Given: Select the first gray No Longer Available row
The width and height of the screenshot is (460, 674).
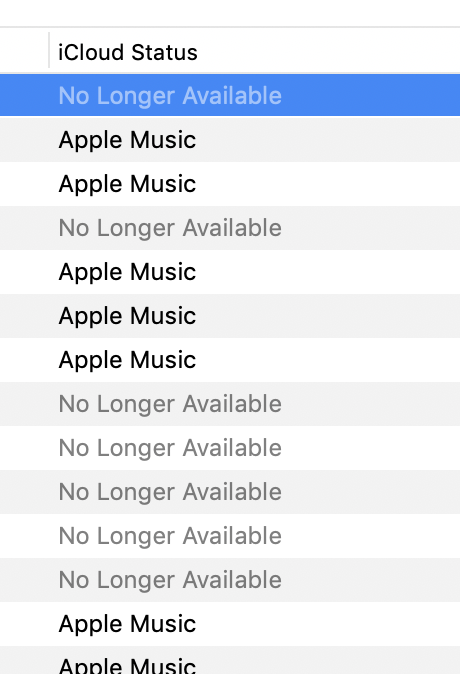Looking at the screenshot, I should click(230, 228).
